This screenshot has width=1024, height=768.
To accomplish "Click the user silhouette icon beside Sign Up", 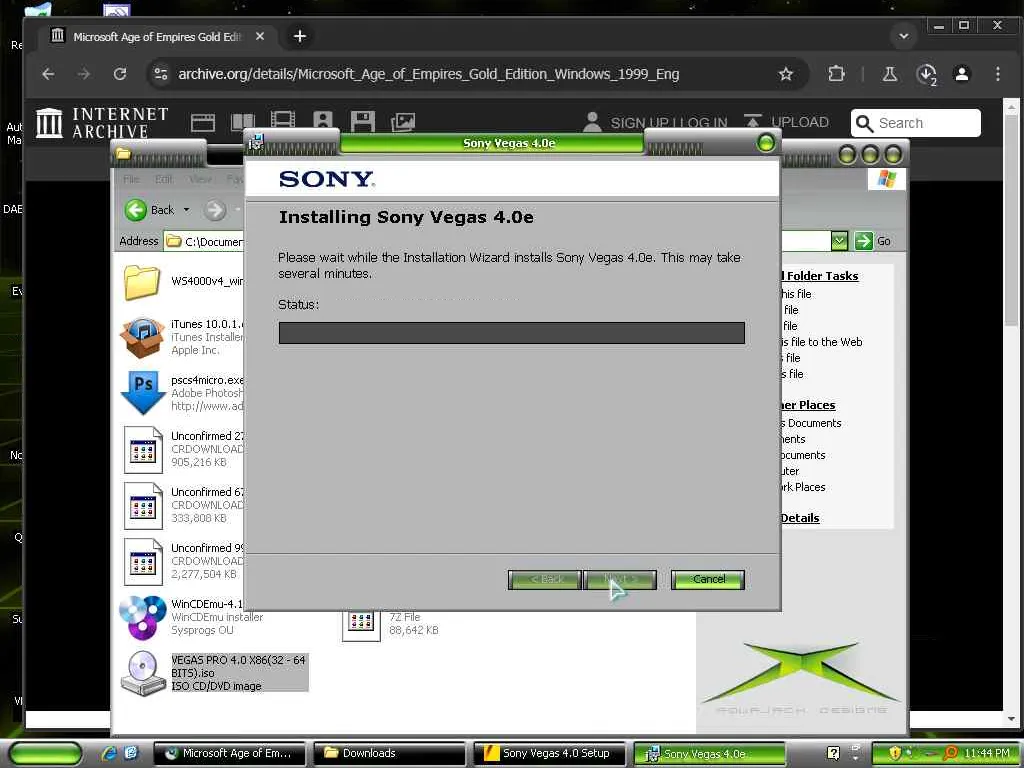I will point(592,122).
